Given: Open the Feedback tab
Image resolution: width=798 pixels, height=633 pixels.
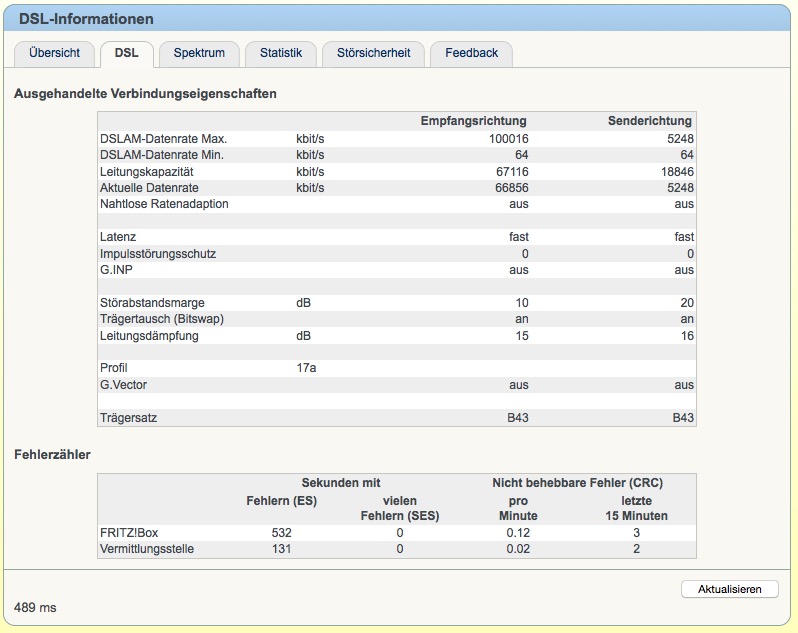Looking at the screenshot, I should point(471,53).
